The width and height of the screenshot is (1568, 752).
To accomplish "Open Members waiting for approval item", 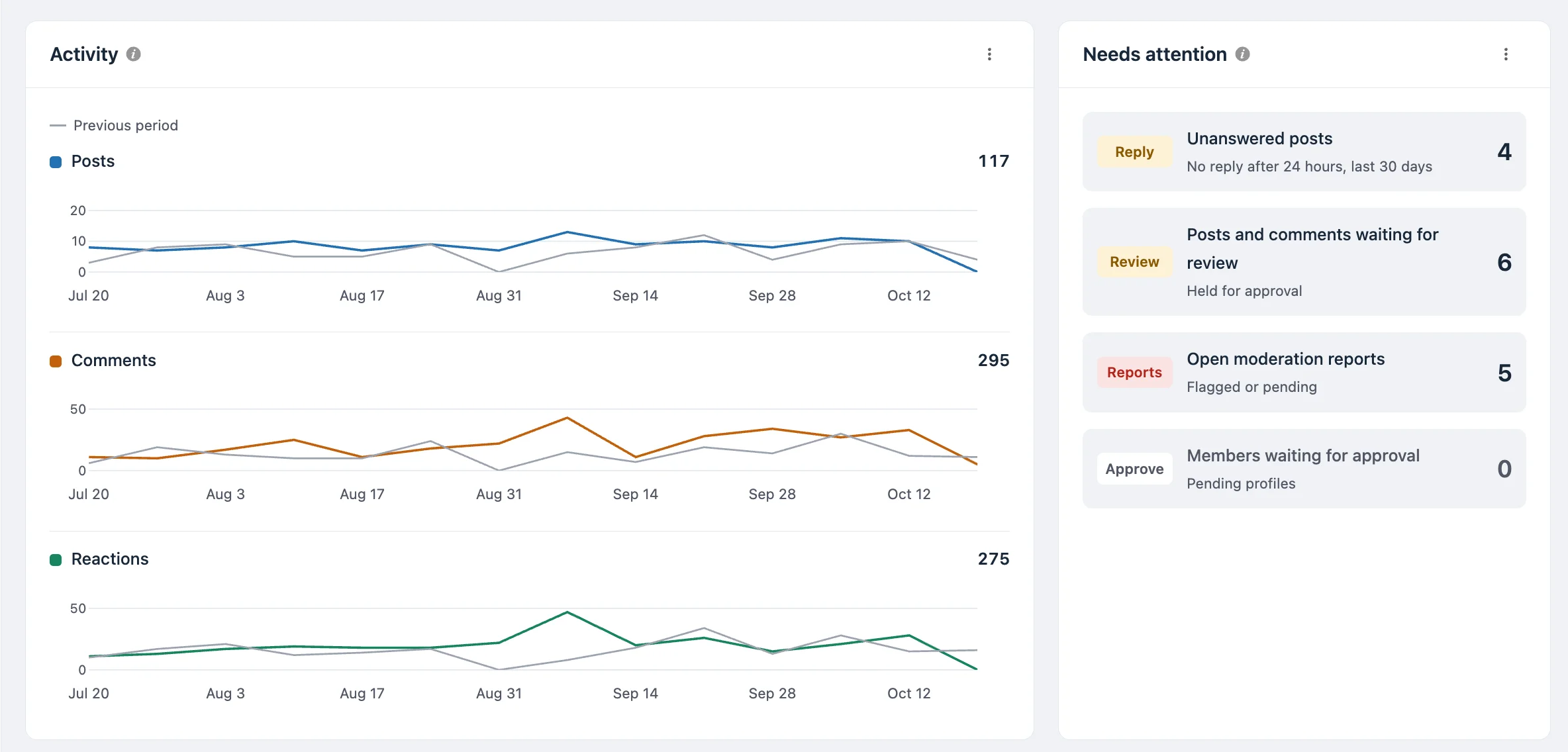I will [x=1304, y=469].
